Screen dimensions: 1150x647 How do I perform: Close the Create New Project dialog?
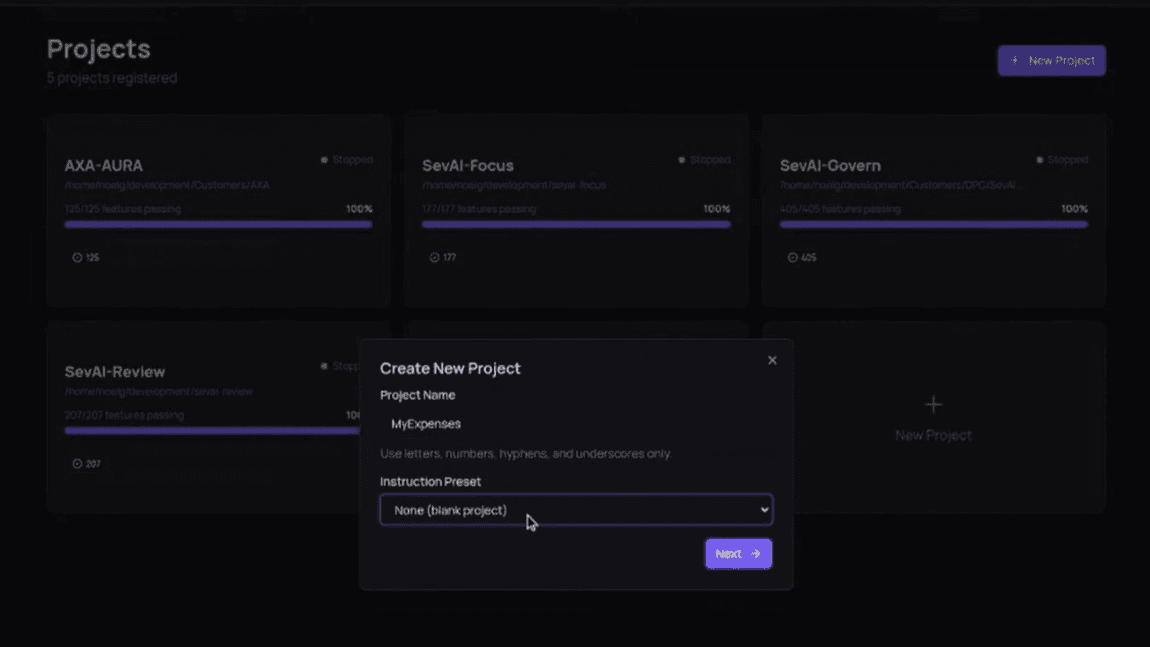(x=771, y=360)
